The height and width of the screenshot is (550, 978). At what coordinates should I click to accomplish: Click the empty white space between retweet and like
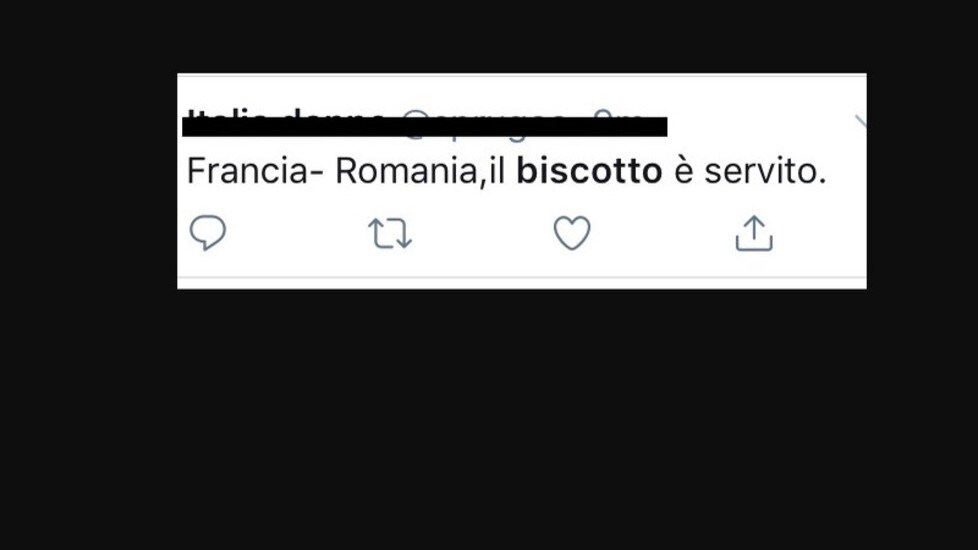click(x=482, y=233)
